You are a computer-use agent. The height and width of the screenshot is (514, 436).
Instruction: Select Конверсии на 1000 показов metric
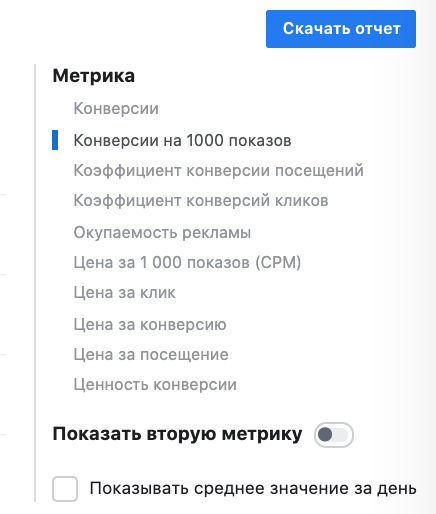(182, 140)
